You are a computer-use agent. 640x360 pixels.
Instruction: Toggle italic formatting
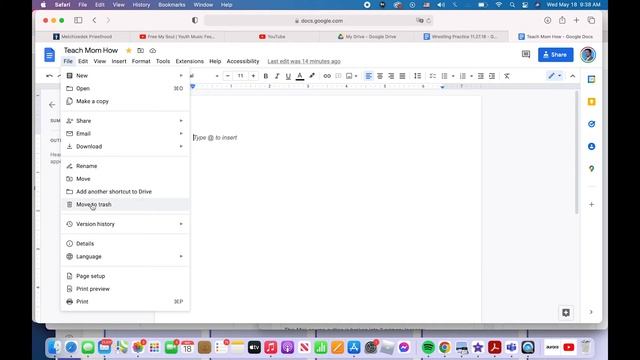[x=277, y=76]
